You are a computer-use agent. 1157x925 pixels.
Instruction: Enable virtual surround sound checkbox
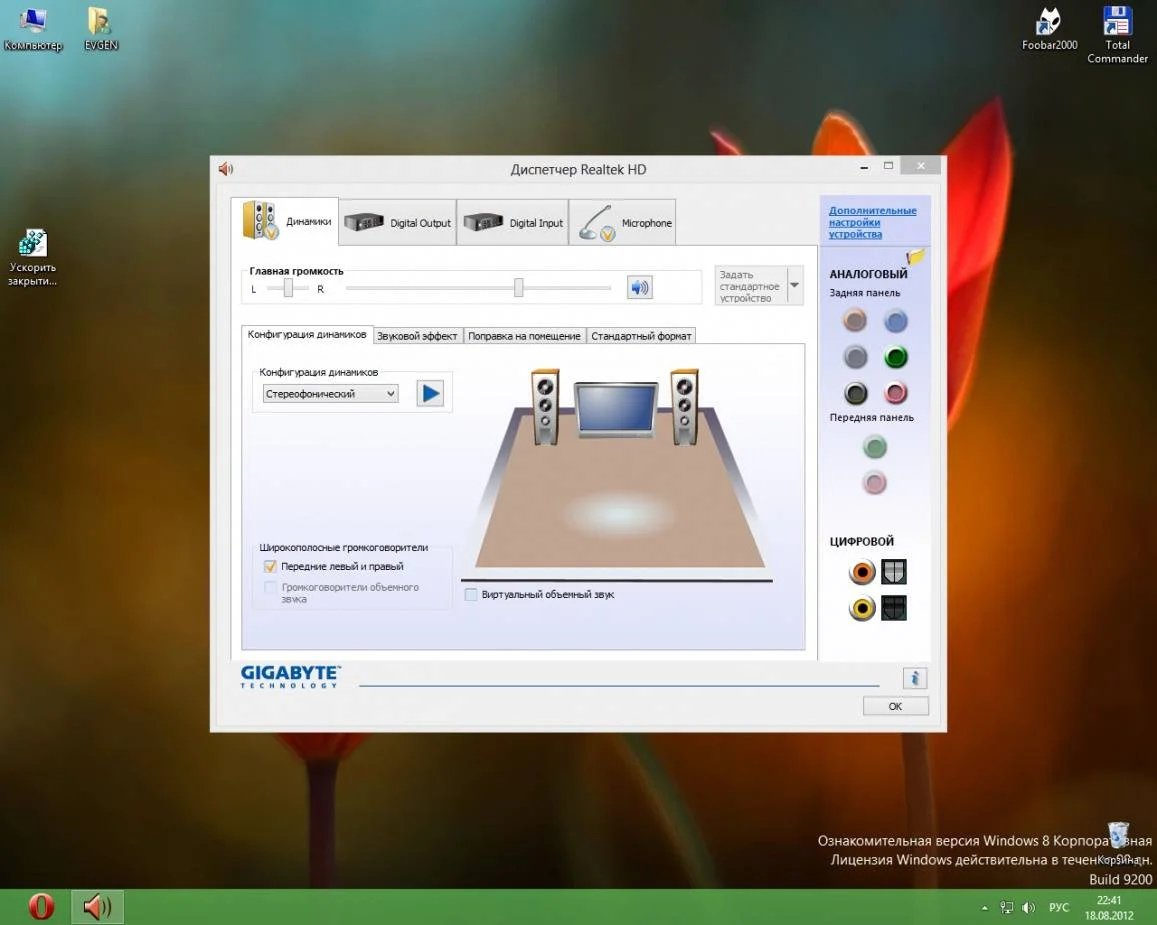click(472, 595)
